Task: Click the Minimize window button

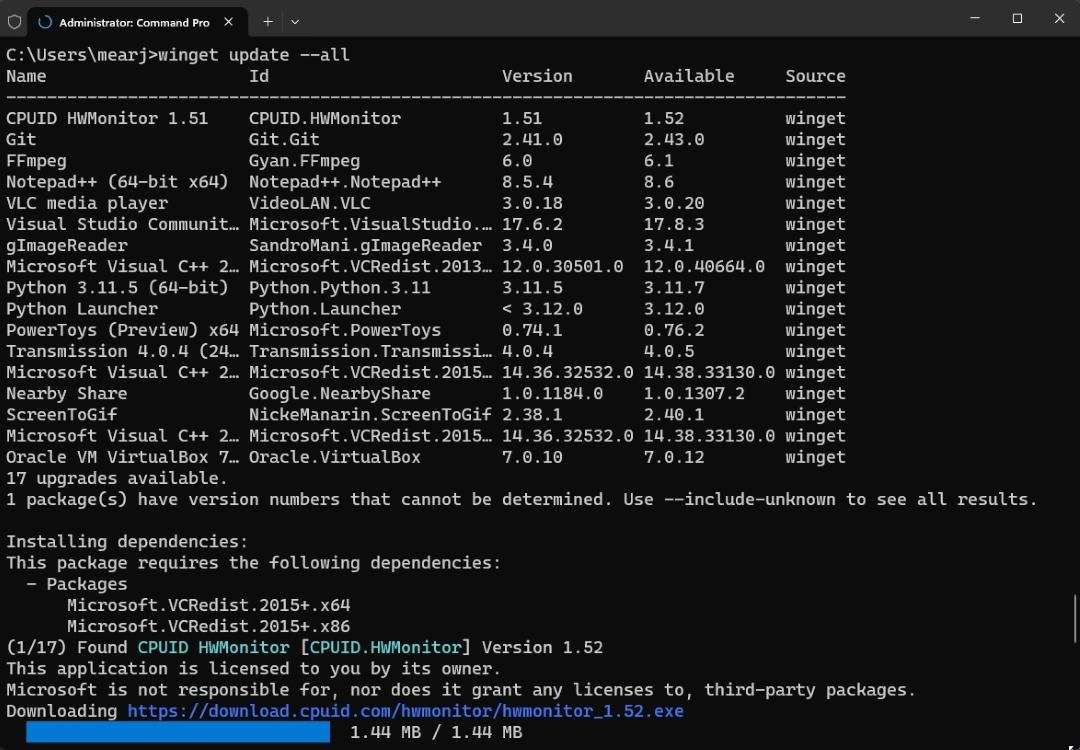Action: click(974, 19)
